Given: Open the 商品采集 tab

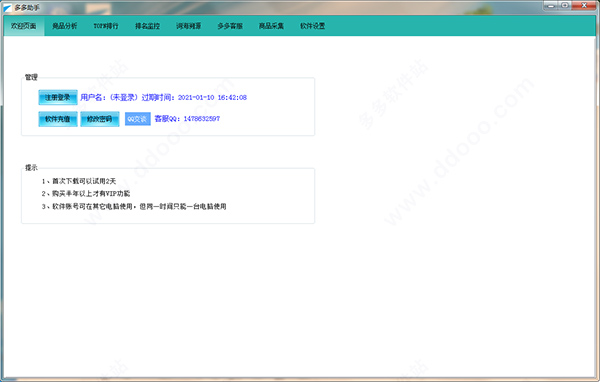Looking at the screenshot, I should 271,26.
